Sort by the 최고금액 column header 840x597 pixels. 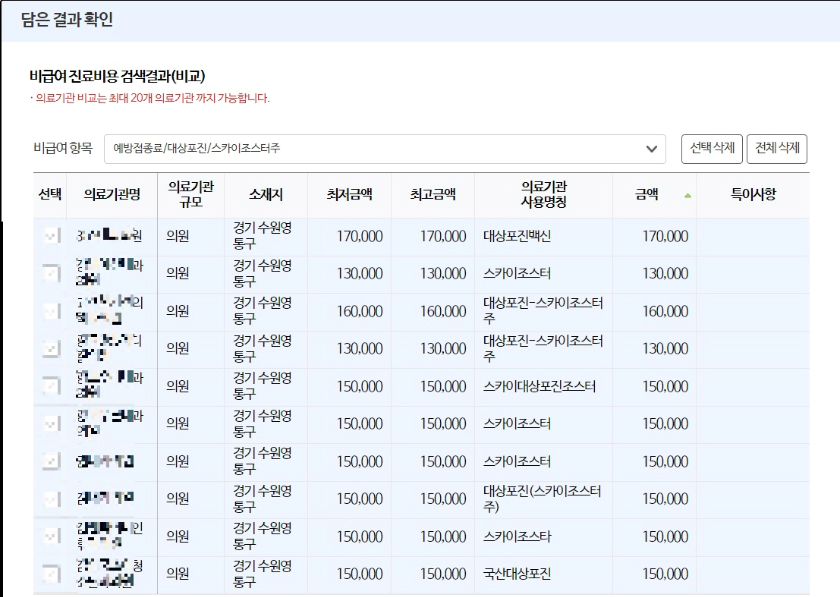433,195
